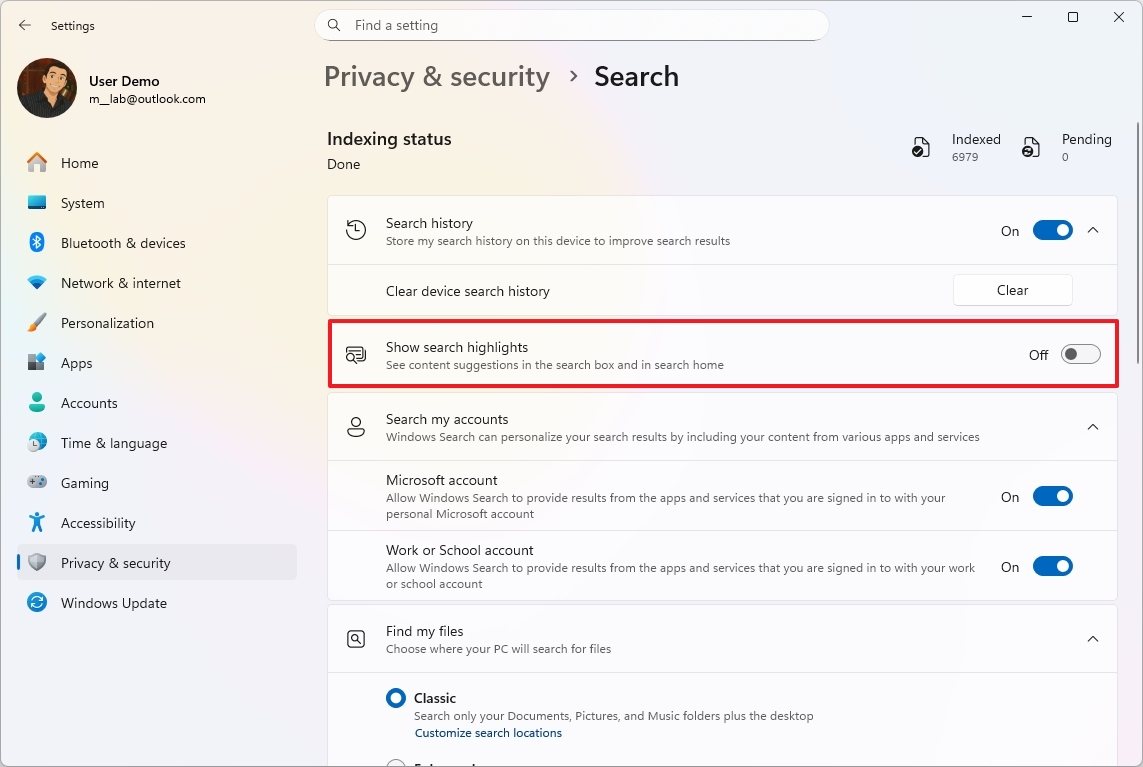The height and width of the screenshot is (767, 1143).
Task: Collapse the Find my files section
Action: point(1093,638)
